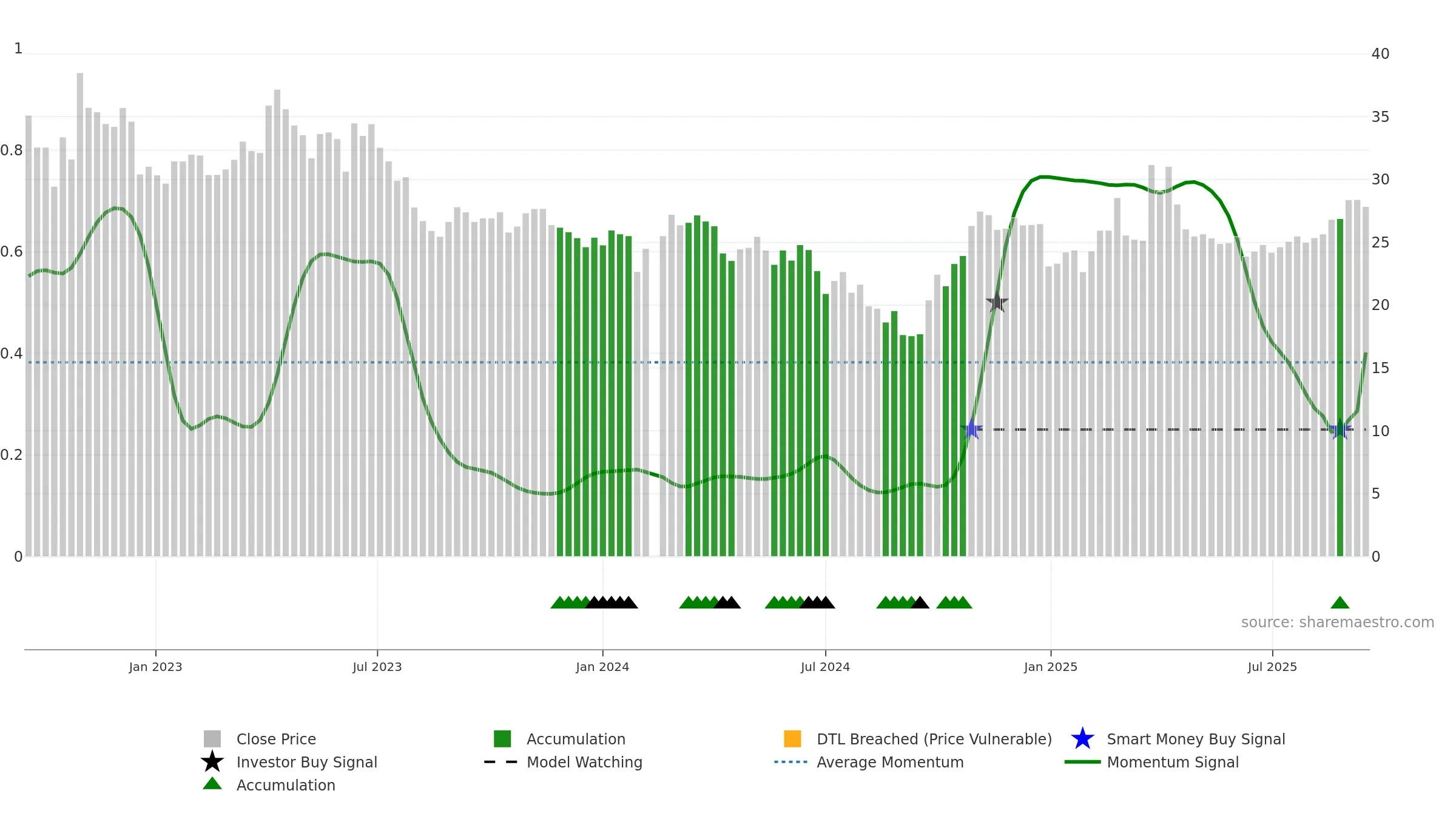1456x819 pixels.
Task: Click the single green accumulation bar in 2025
Action: (x=1340, y=388)
